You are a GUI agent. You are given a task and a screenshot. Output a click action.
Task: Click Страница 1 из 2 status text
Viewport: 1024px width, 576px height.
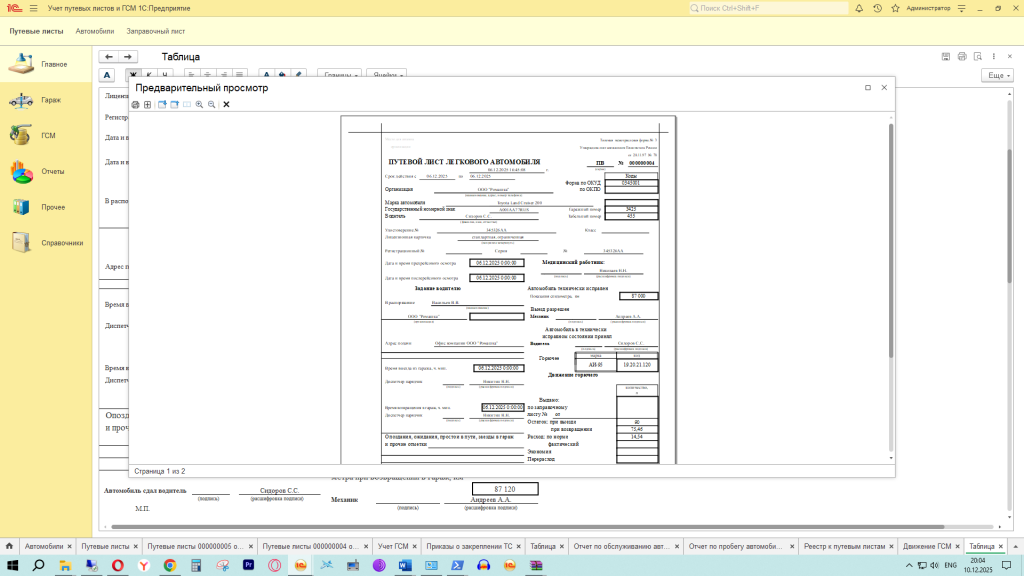click(x=159, y=471)
